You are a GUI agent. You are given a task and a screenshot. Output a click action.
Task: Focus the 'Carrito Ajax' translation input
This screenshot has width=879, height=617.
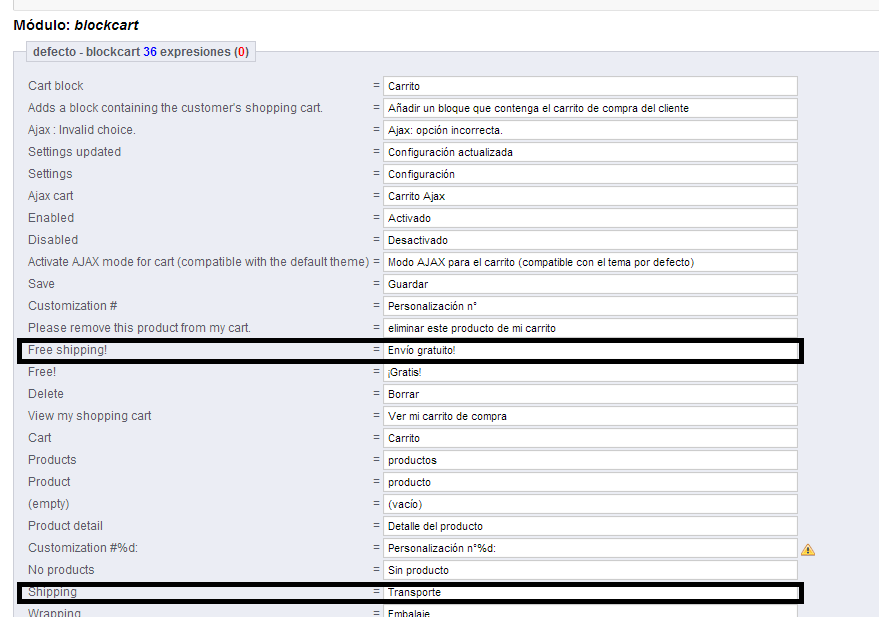tap(590, 196)
